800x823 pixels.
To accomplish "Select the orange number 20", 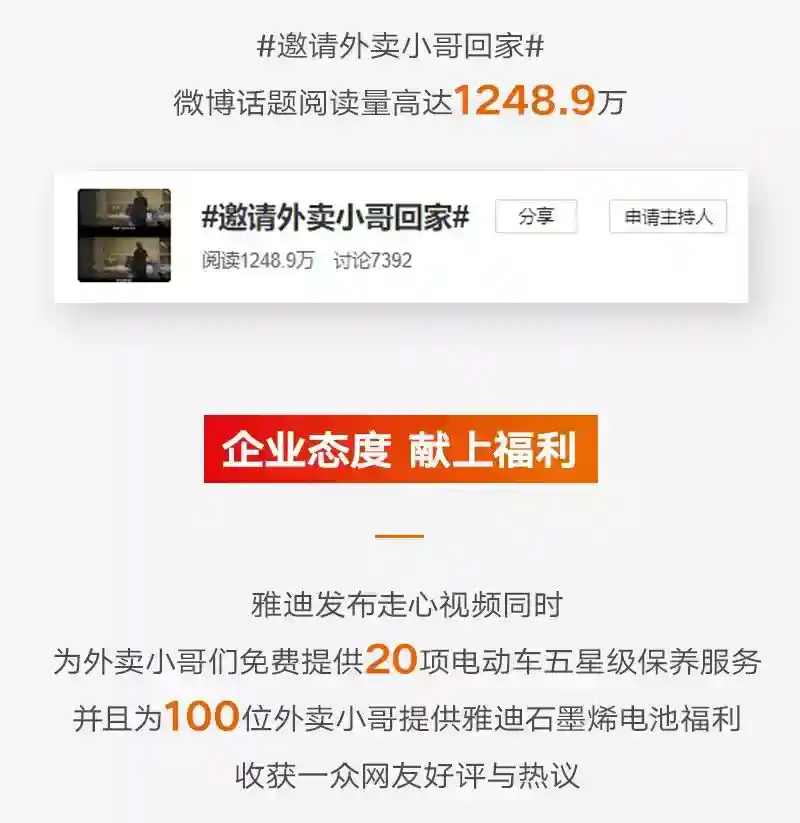I will pos(392,659).
